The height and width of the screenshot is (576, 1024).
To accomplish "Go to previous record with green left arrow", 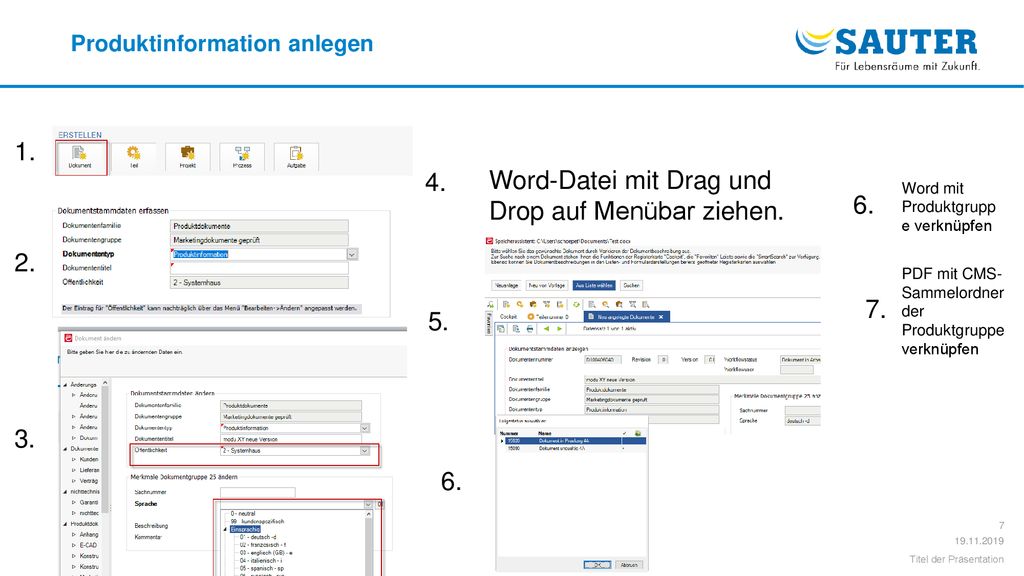I will [546, 328].
